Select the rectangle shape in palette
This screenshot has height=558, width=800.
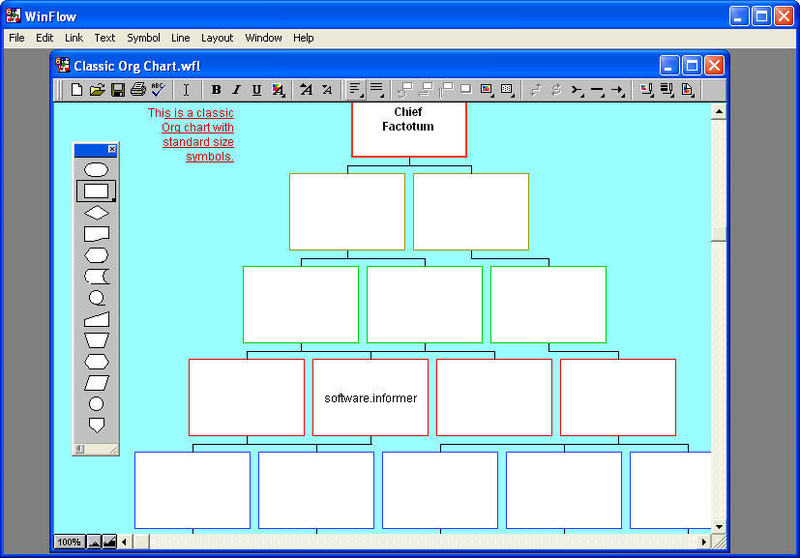coord(96,191)
